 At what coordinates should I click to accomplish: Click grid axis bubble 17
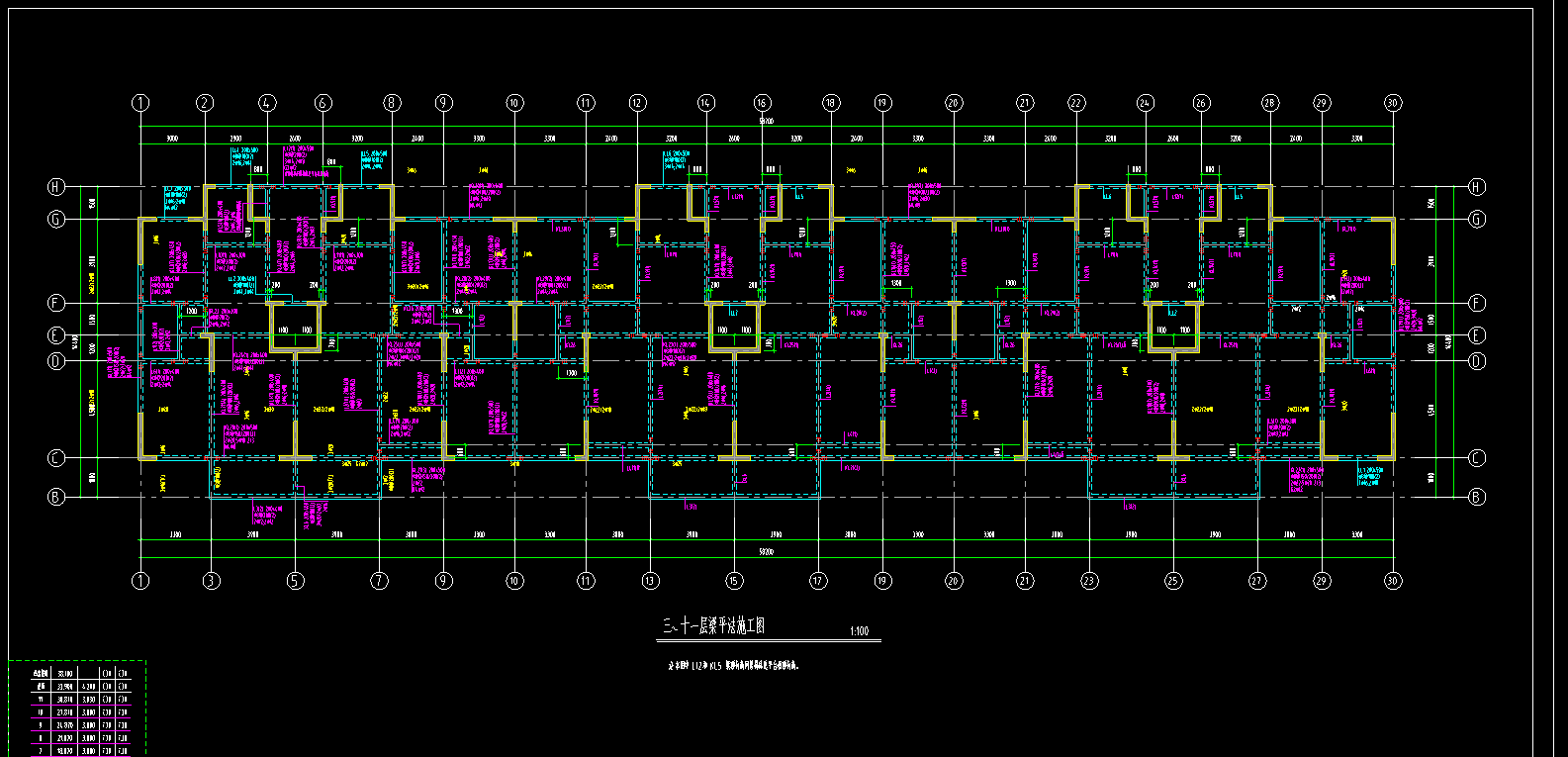[818, 581]
